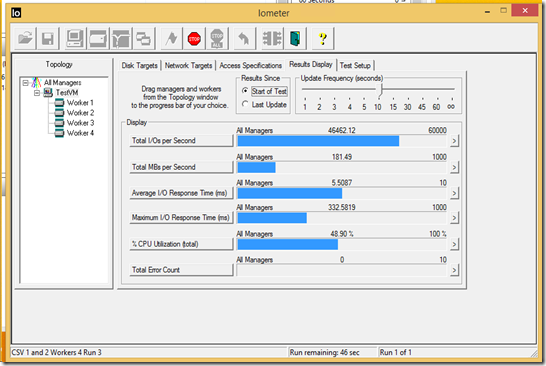Maximize the Iometer window
This screenshot has width=546, height=366.
pos(504,11)
